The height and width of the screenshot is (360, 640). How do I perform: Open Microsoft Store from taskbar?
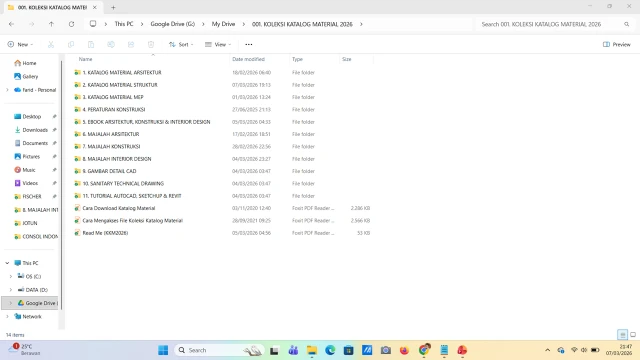[348, 350]
